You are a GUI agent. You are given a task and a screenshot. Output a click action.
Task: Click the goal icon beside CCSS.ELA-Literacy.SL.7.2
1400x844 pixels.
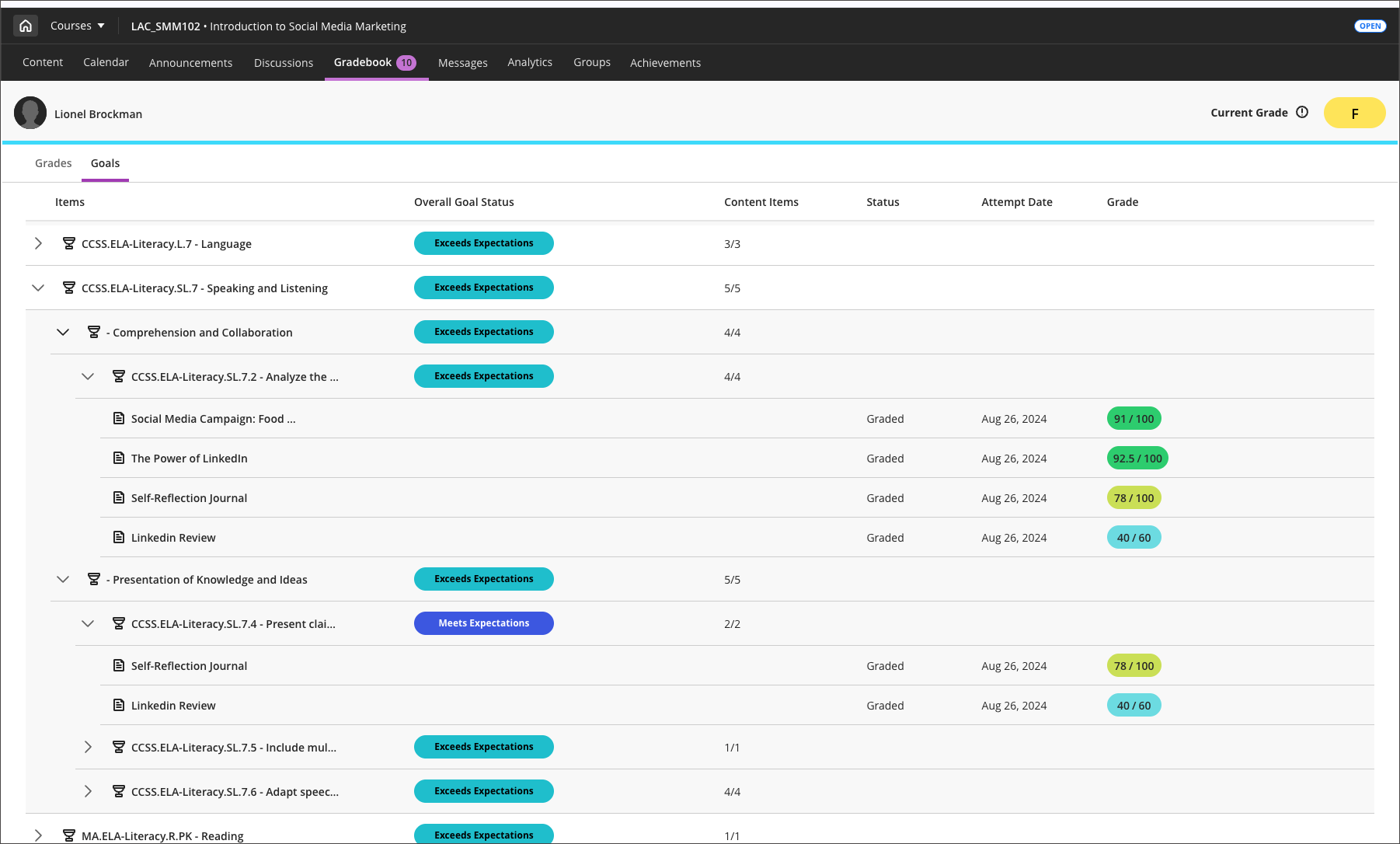119,376
